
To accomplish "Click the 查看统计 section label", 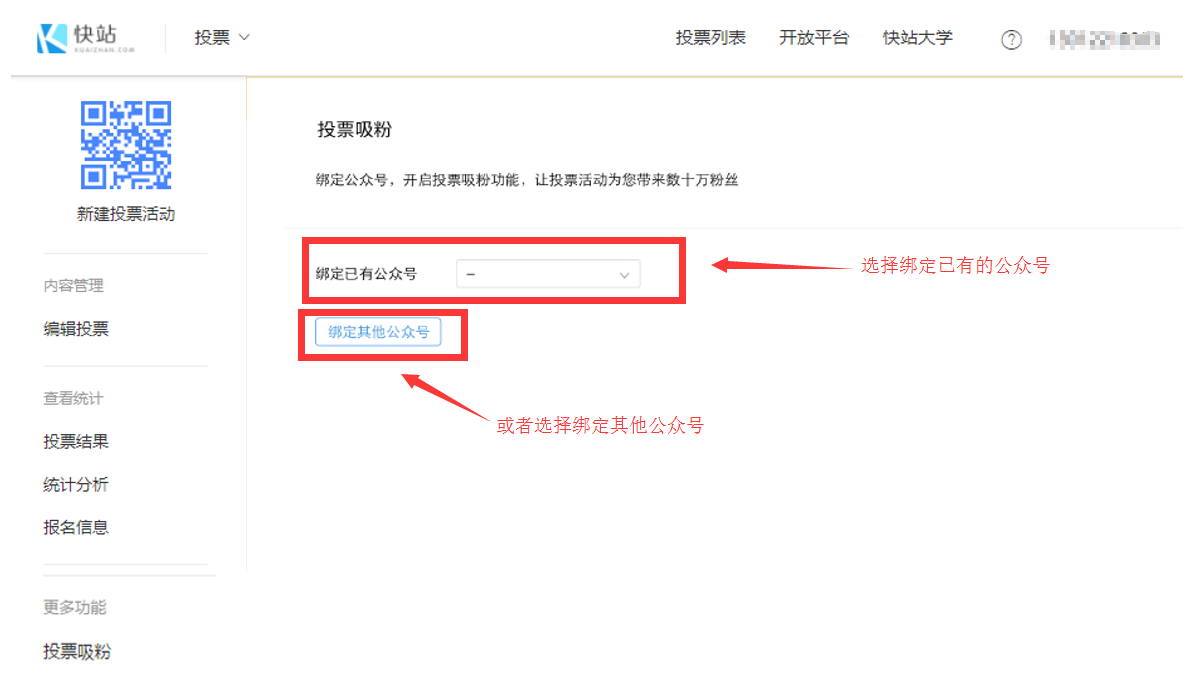I will coord(73,399).
